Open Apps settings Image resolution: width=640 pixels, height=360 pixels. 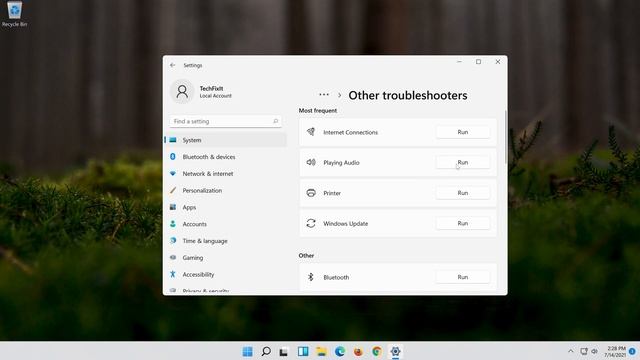[226, 207]
